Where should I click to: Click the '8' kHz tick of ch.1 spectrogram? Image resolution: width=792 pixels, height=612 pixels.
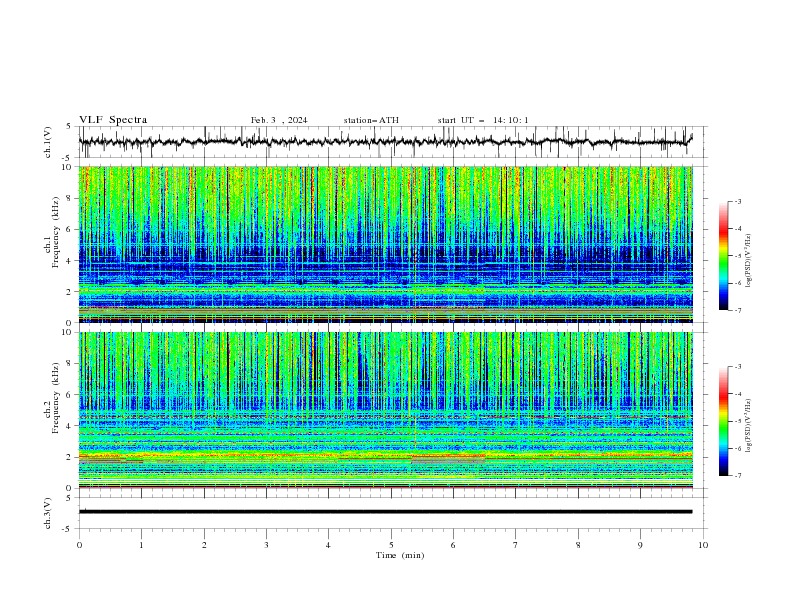point(71,198)
